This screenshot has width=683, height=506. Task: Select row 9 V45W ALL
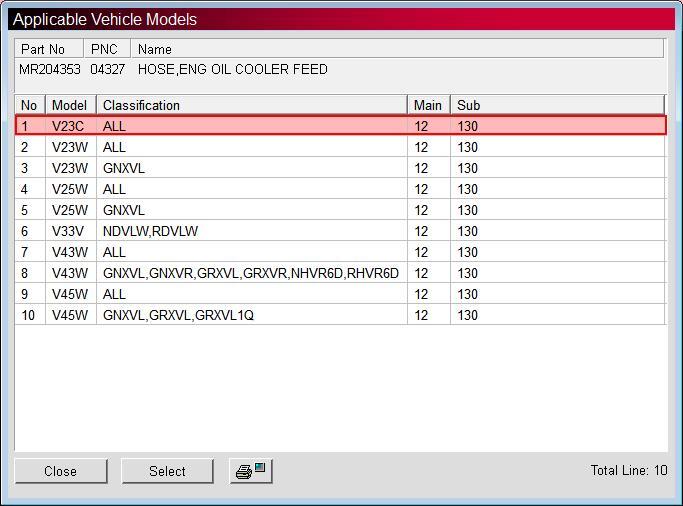point(341,294)
